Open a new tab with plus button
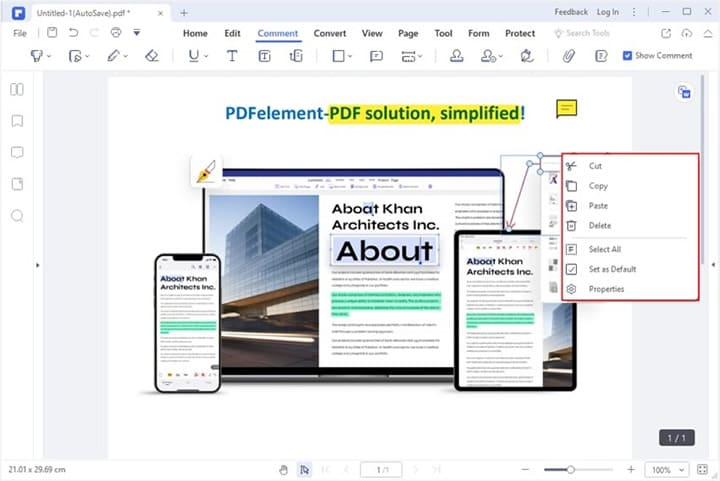720x481 pixels. tap(184, 13)
